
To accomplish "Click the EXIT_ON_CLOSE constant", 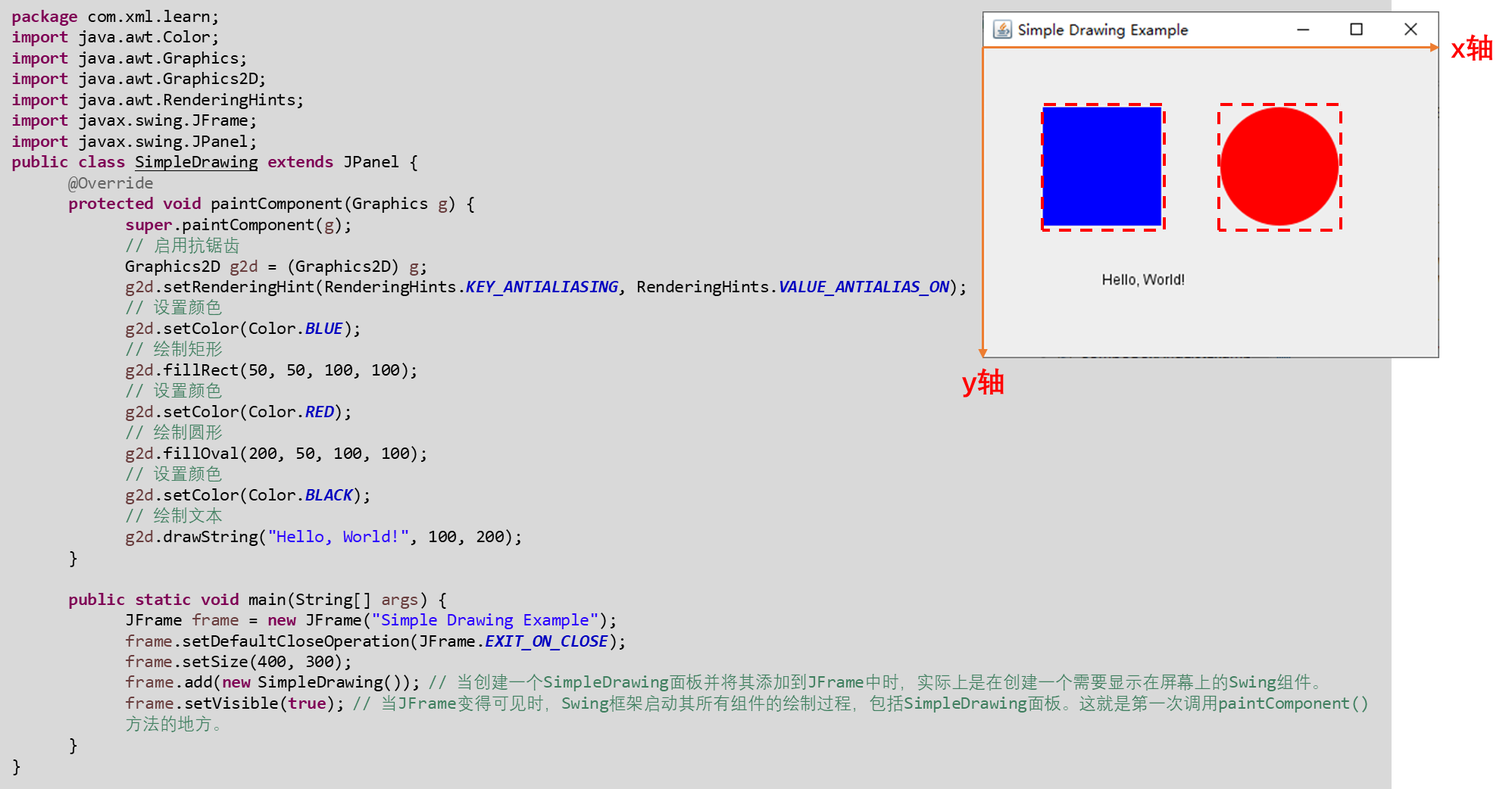I will click(546, 641).
